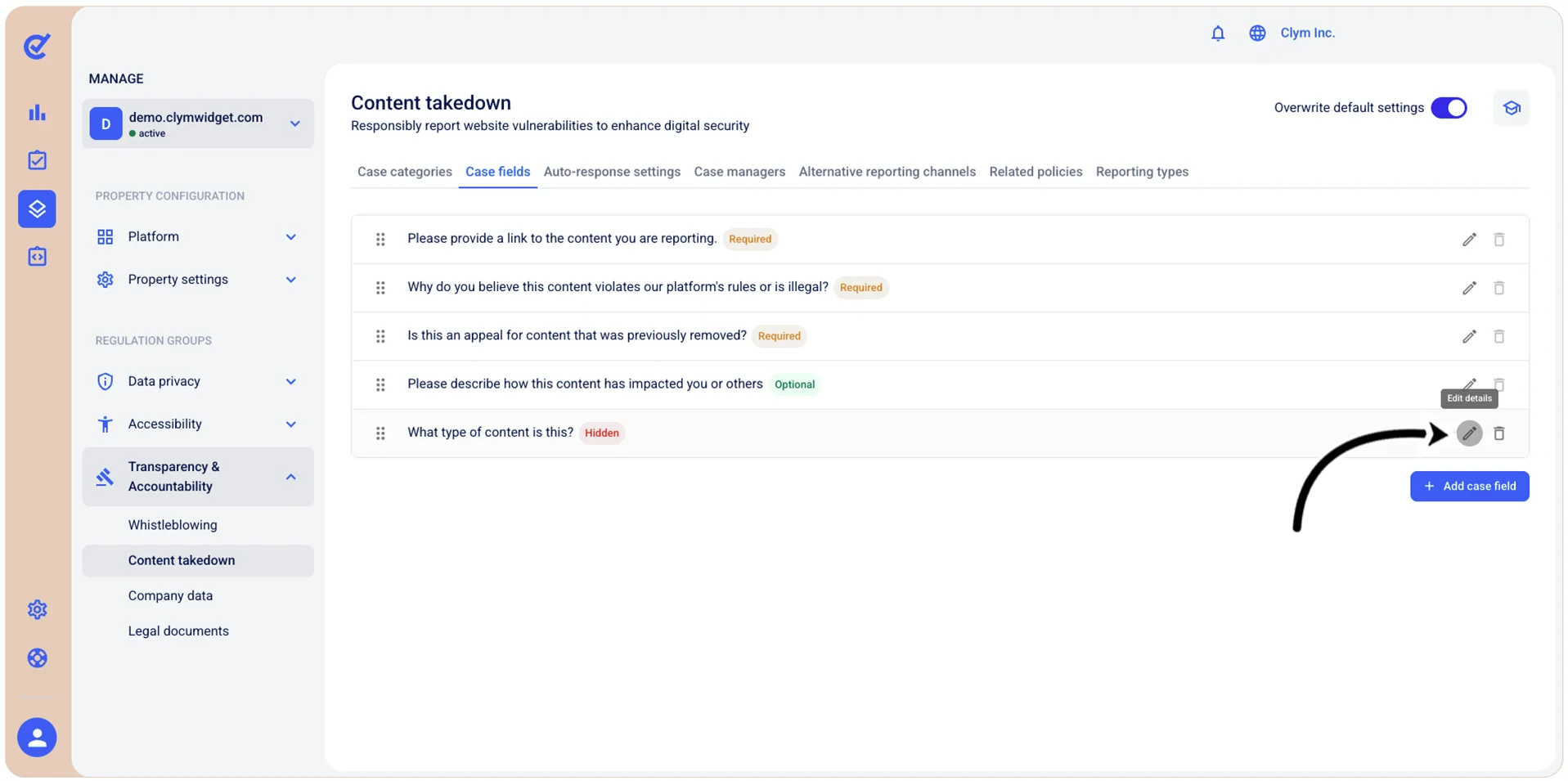Image resolution: width=1568 pixels, height=781 pixels.
Task: Edit the 'provide a link' case field
Action: (1469, 240)
